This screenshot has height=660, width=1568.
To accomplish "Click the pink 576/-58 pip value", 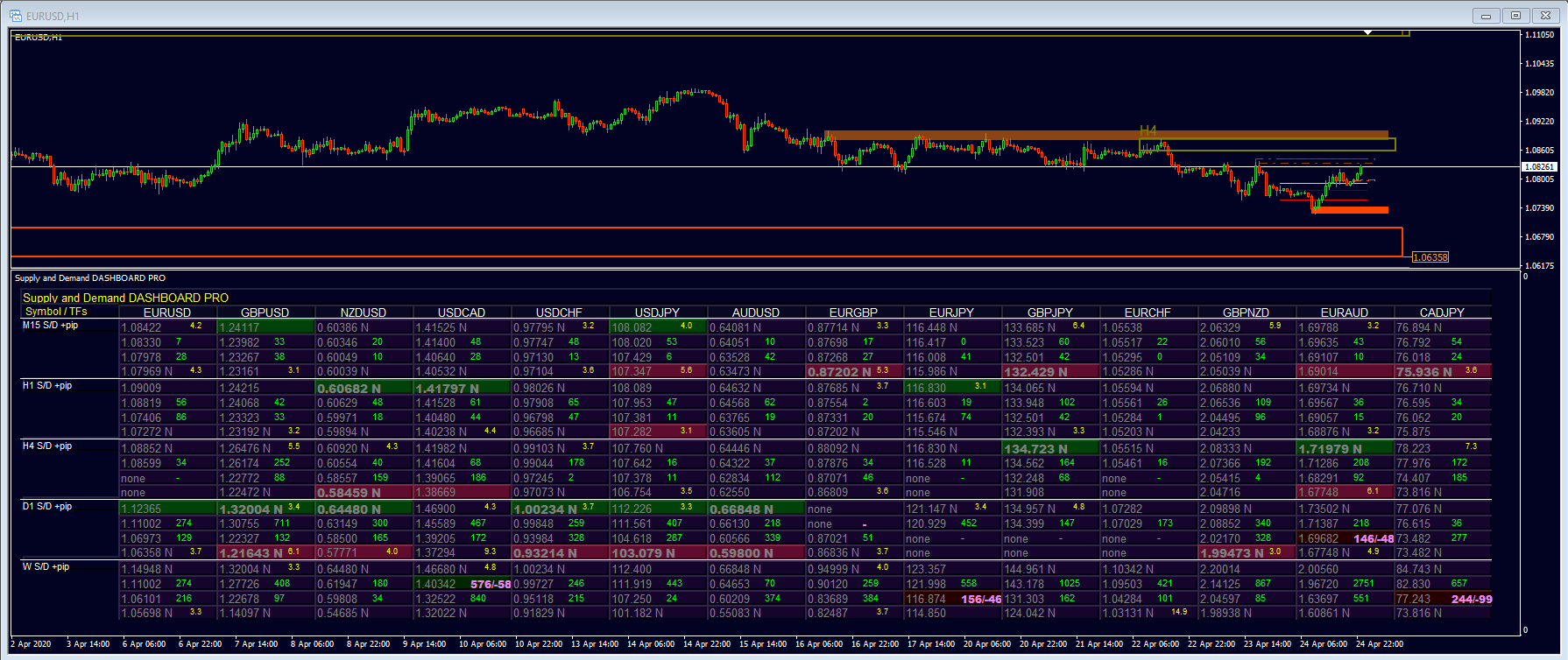I will (491, 584).
